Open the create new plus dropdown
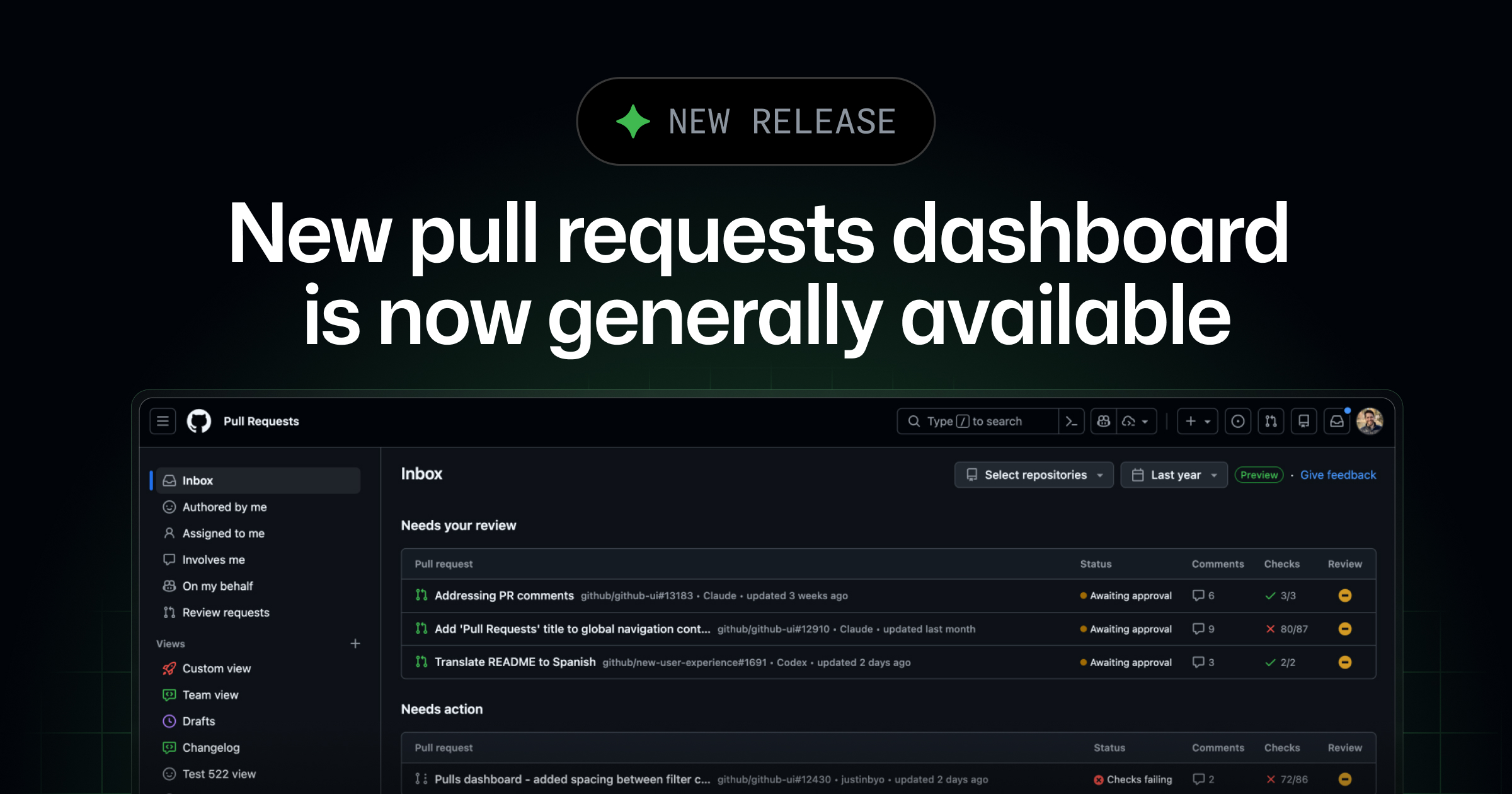The image size is (1512, 794). click(1198, 421)
